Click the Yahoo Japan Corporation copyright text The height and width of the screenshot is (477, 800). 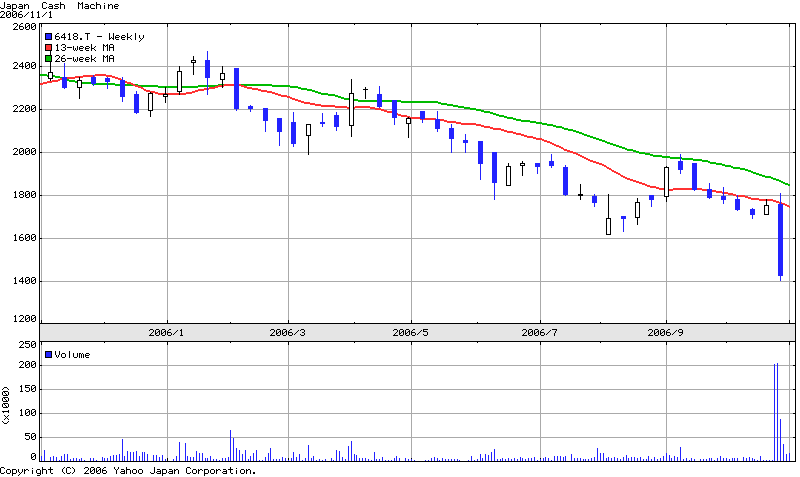coord(128,470)
